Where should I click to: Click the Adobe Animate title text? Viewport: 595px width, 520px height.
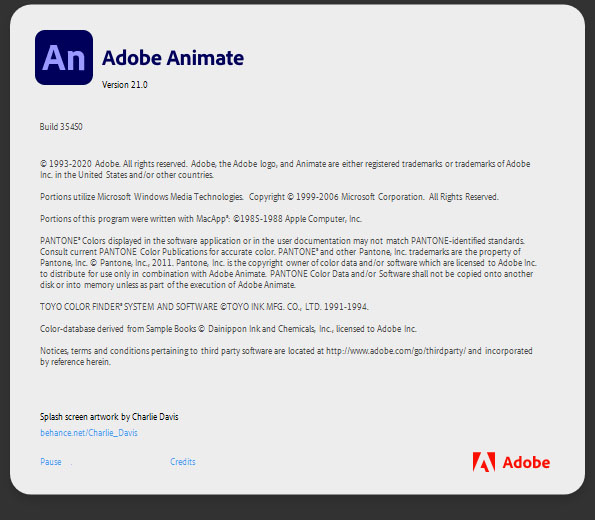tap(173, 58)
